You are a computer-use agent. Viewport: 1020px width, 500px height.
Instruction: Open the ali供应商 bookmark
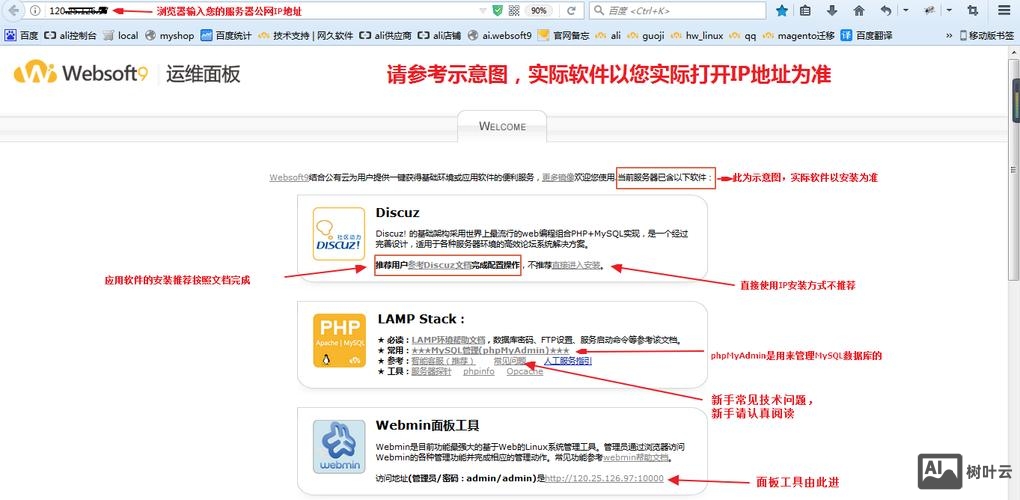(x=386, y=36)
